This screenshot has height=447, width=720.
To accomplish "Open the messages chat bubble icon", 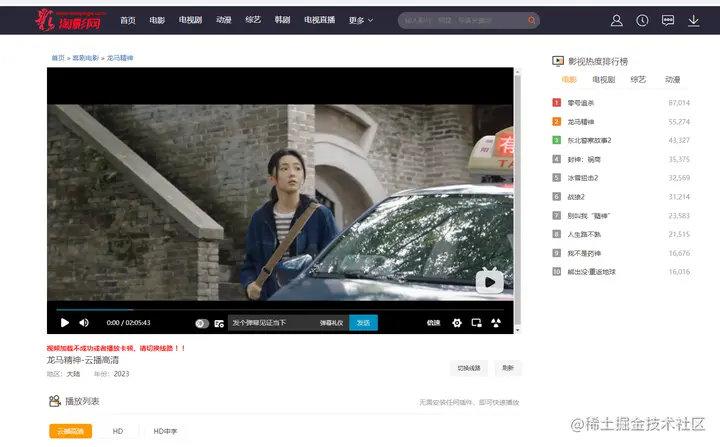I will 668,20.
